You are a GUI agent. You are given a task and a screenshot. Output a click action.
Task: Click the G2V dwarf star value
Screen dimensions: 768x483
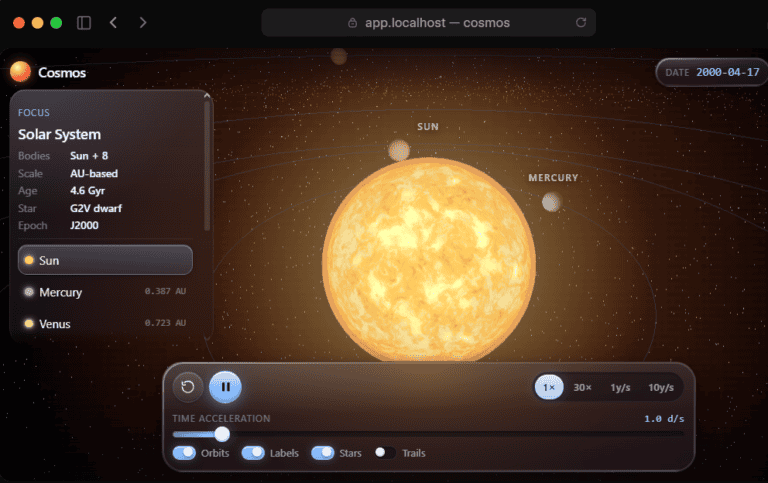coord(96,208)
